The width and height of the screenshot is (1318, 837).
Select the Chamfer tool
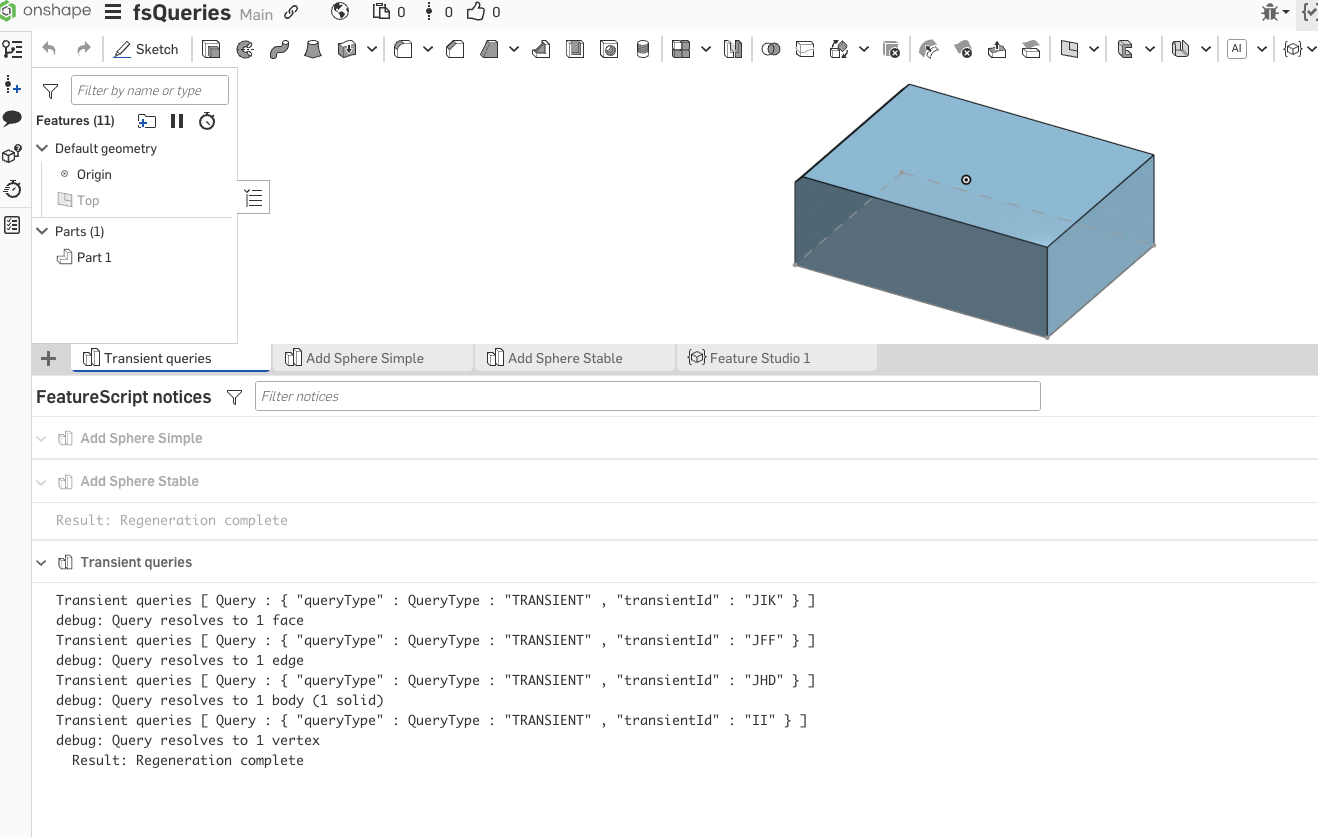[455, 49]
